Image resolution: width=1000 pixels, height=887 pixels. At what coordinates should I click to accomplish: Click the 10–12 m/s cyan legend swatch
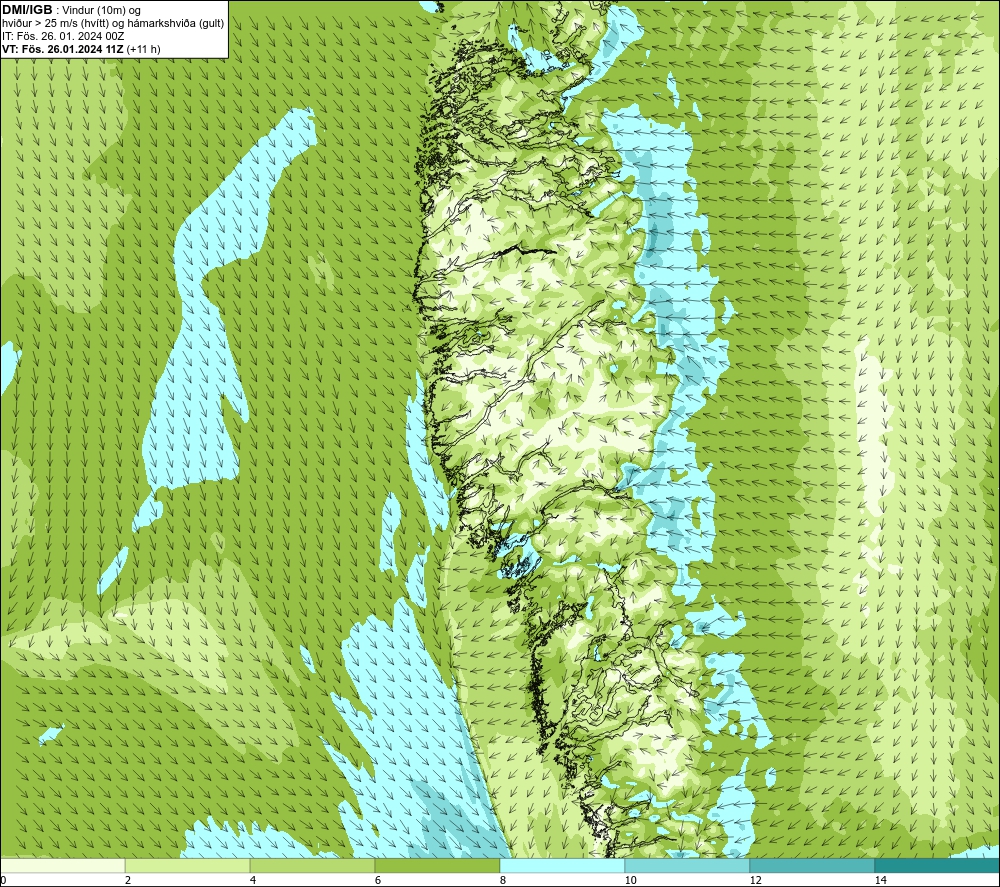688,865
